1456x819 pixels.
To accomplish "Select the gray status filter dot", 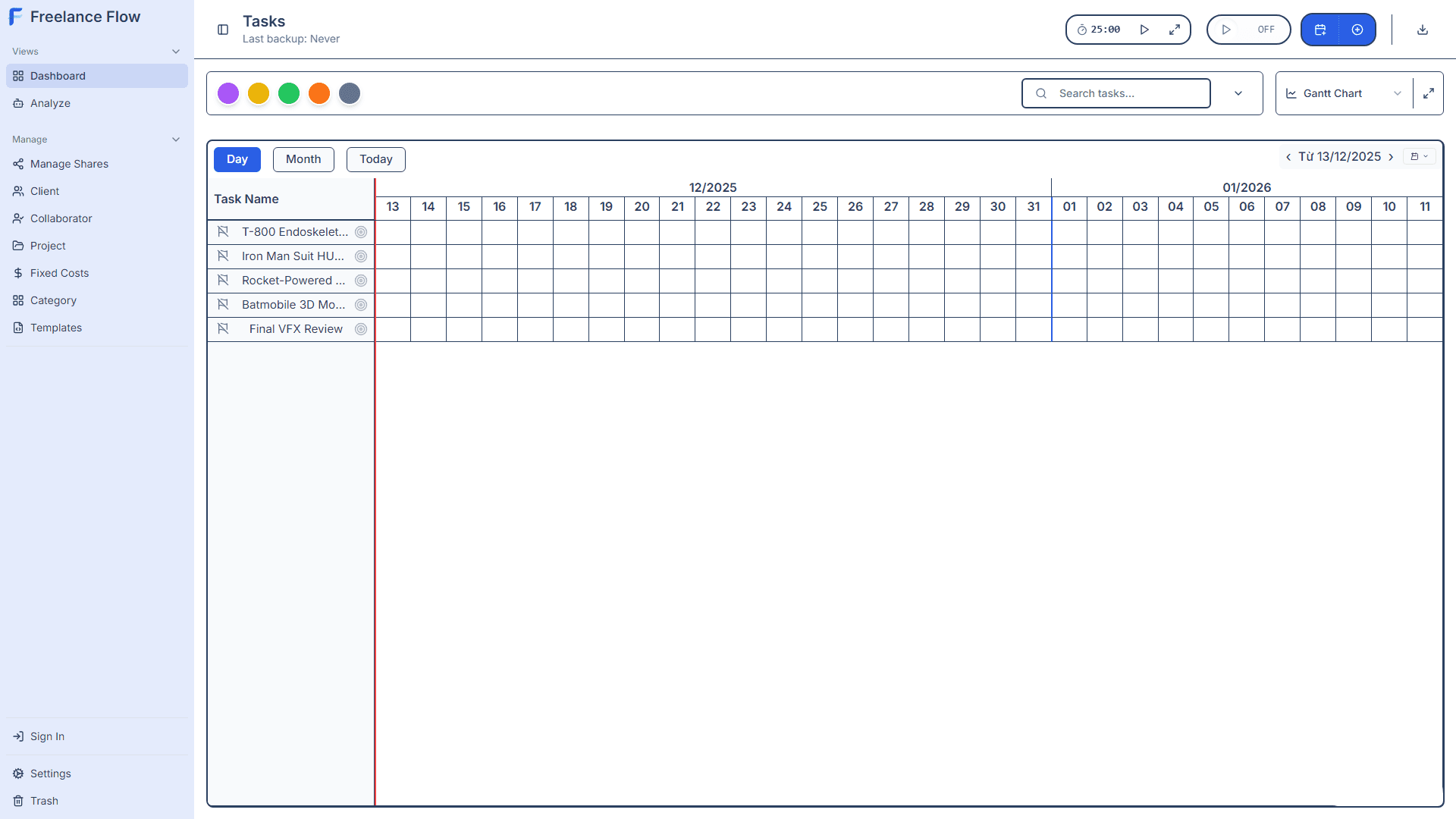I will pyautogui.click(x=350, y=93).
